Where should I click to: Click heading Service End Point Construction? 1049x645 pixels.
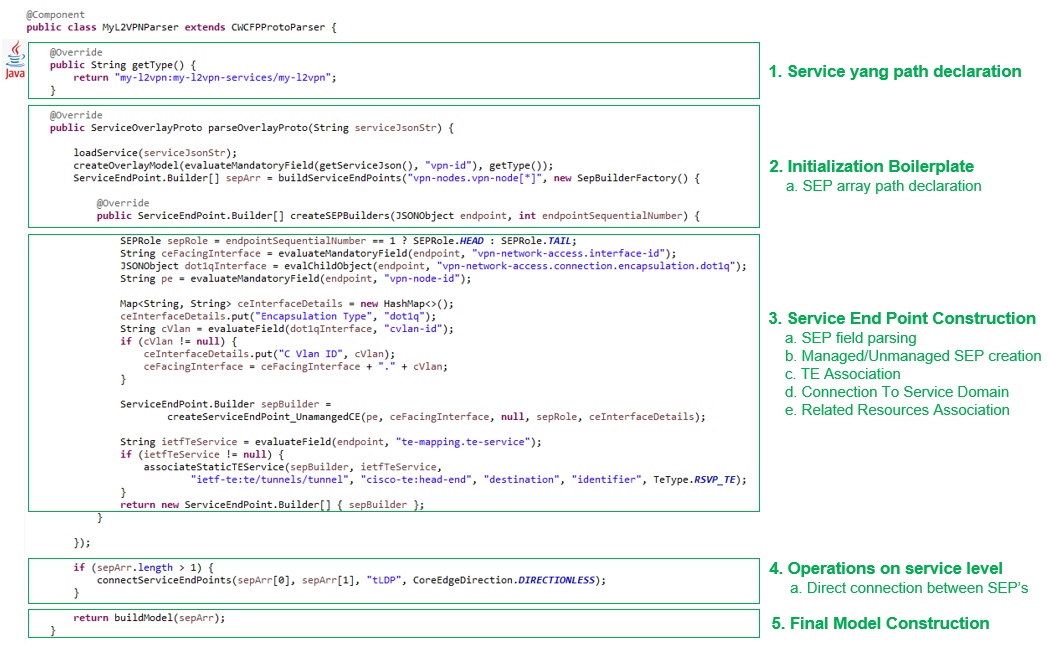[902, 318]
